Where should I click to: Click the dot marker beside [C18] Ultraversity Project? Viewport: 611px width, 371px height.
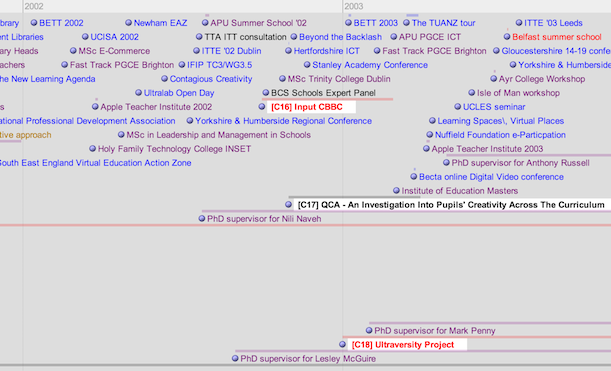[x=342, y=344]
